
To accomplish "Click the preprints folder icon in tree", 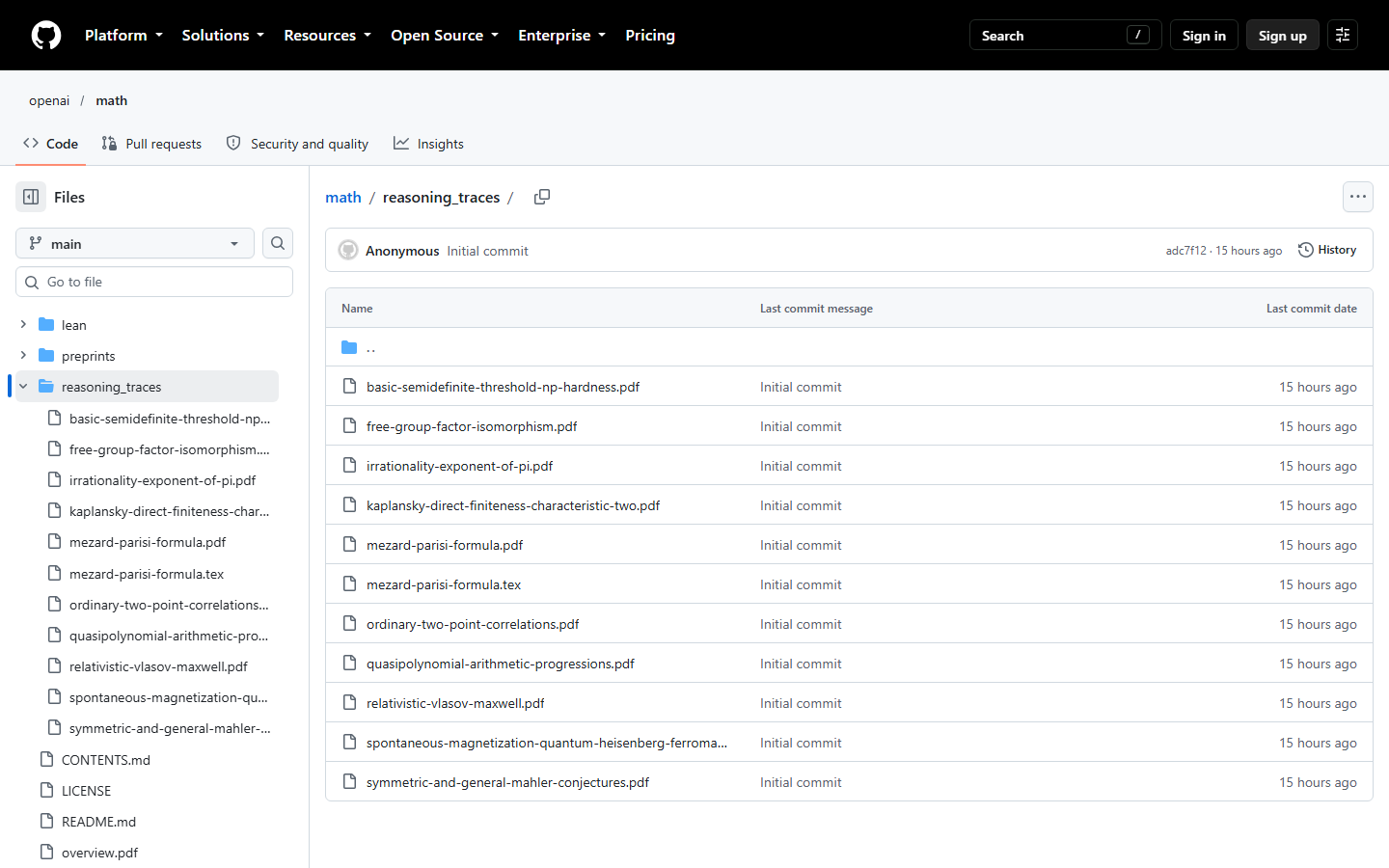I will 46,356.
